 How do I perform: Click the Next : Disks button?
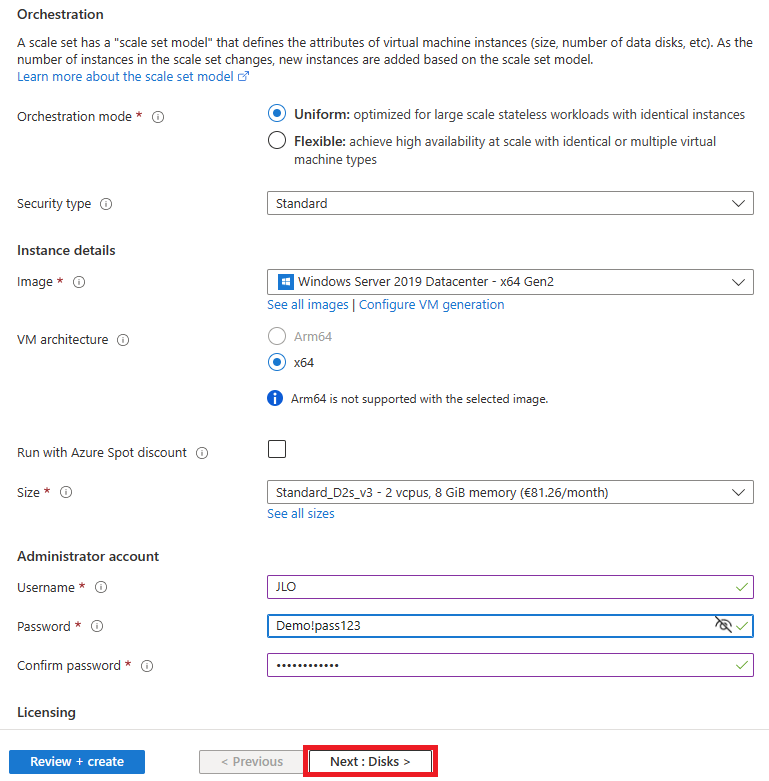tap(370, 762)
